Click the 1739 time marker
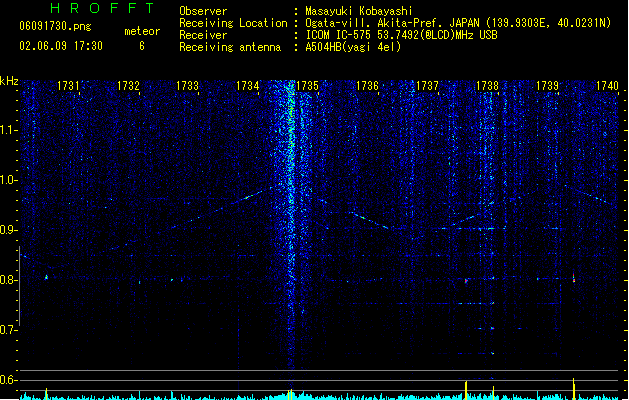Screen dimensions: 629x400 click(547, 86)
